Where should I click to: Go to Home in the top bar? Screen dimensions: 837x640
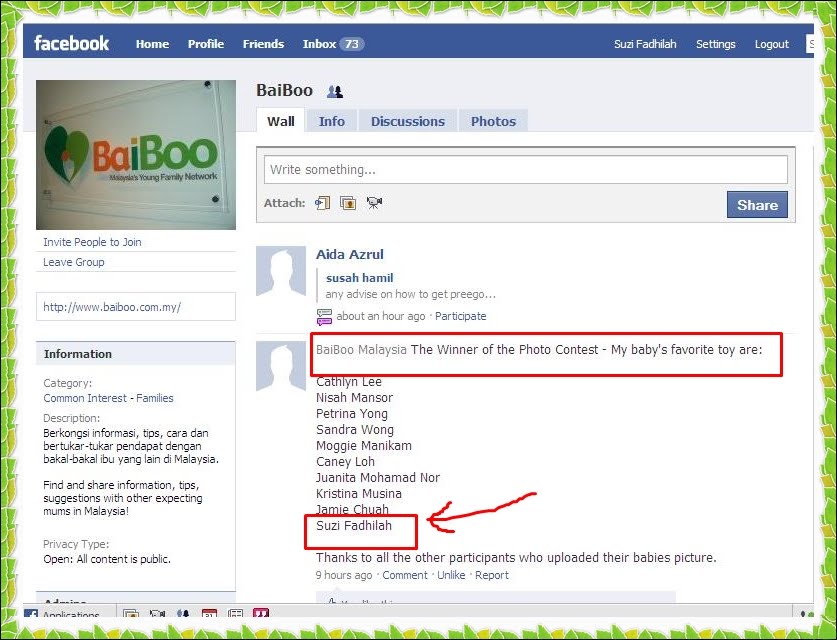(x=152, y=44)
